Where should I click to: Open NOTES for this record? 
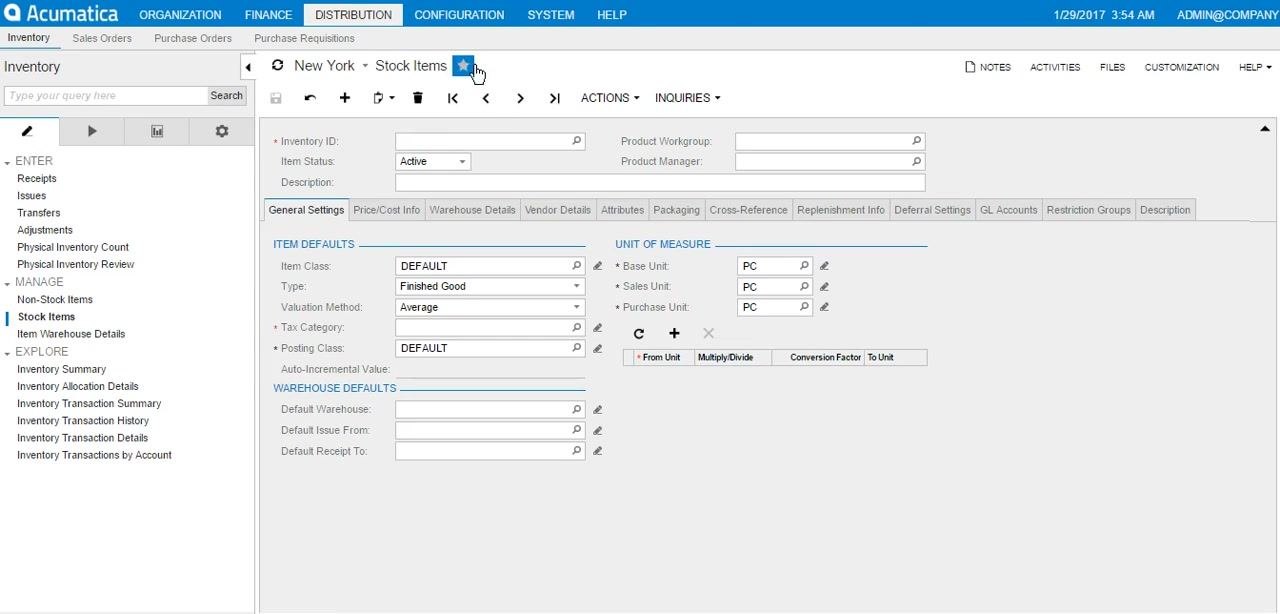coord(987,67)
